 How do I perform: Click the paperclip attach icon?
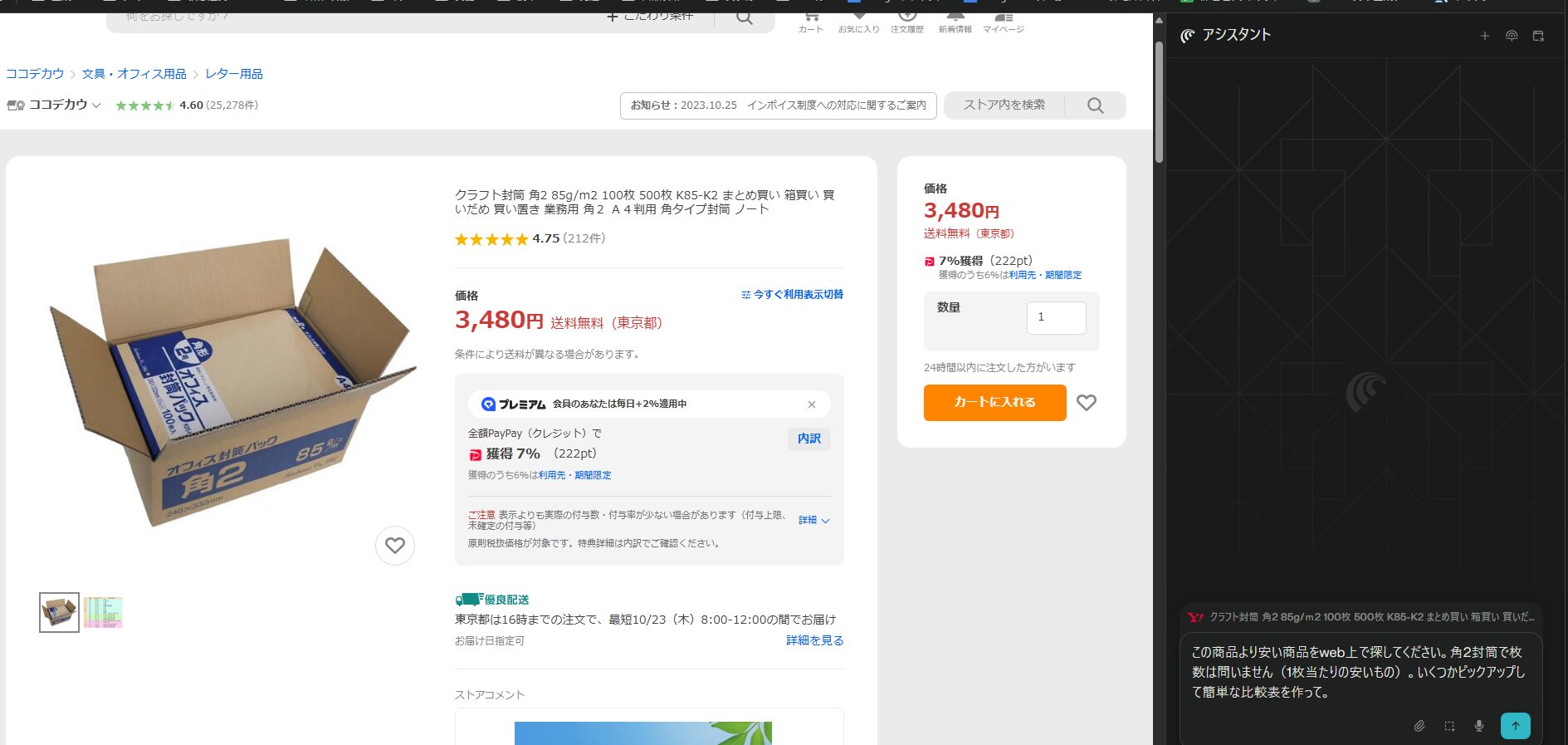click(x=1419, y=726)
